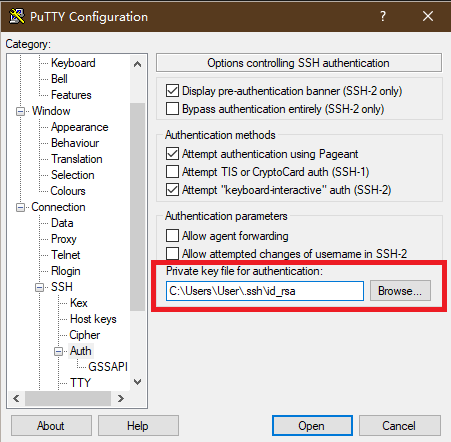Open the Window category
The width and height of the screenshot is (451, 442).
(51, 111)
